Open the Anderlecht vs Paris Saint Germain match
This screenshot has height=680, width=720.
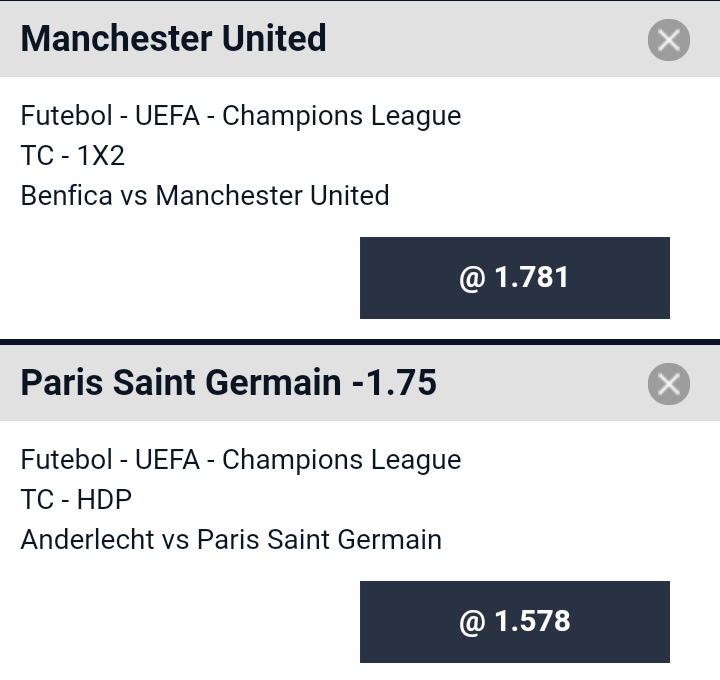(231, 540)
